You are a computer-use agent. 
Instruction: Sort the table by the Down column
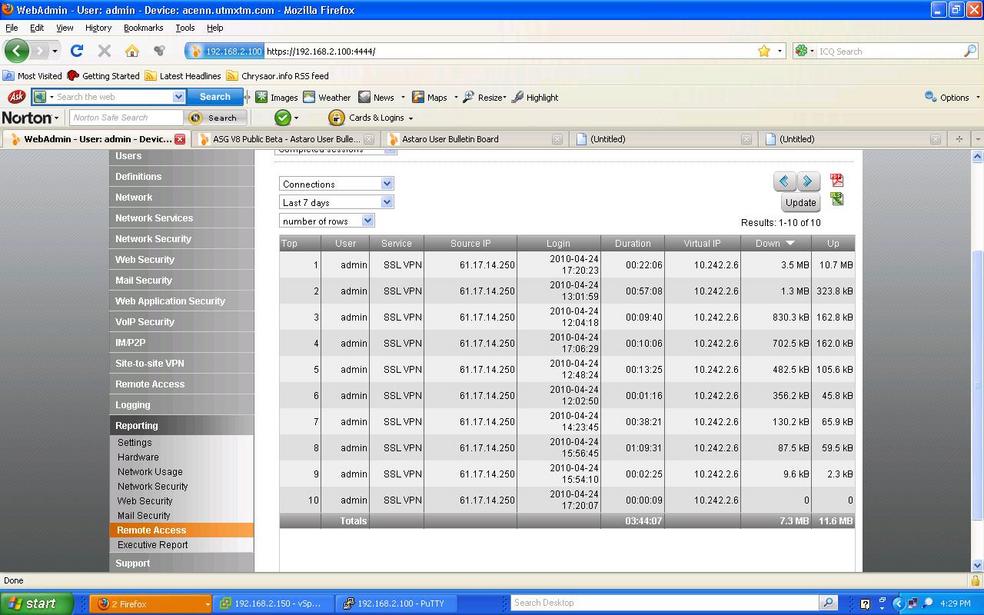(x=775, y=243)
